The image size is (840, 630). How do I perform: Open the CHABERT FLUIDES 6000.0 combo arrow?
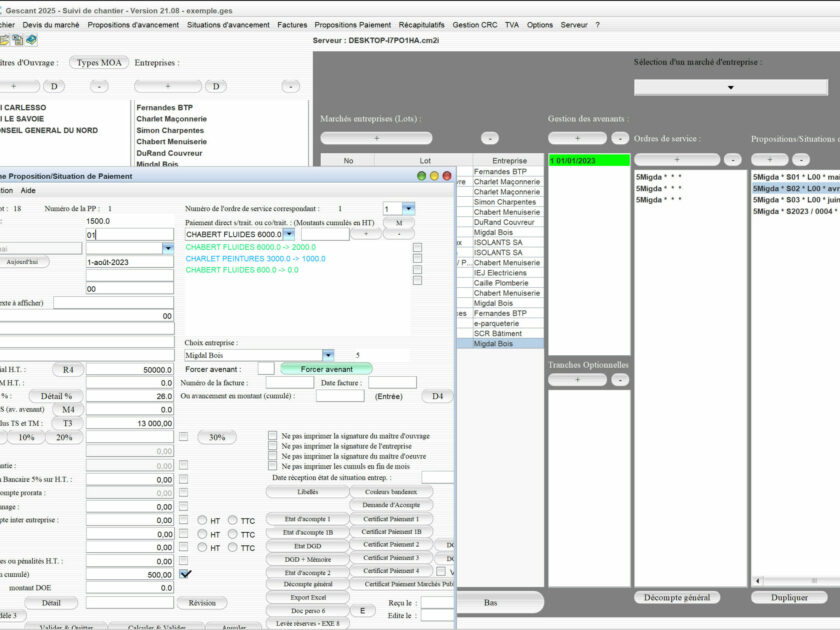tap(289, 234)
